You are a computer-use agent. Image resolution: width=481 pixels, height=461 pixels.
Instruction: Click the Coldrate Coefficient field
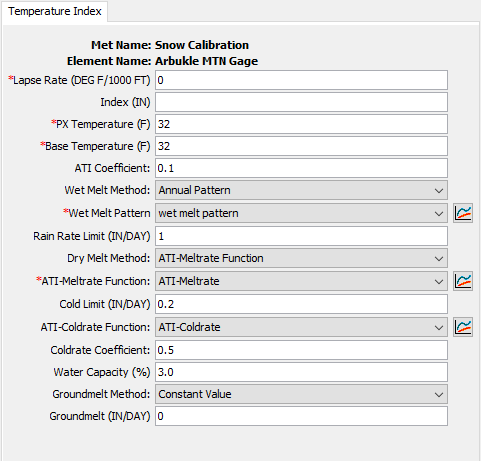coord(301,350)
